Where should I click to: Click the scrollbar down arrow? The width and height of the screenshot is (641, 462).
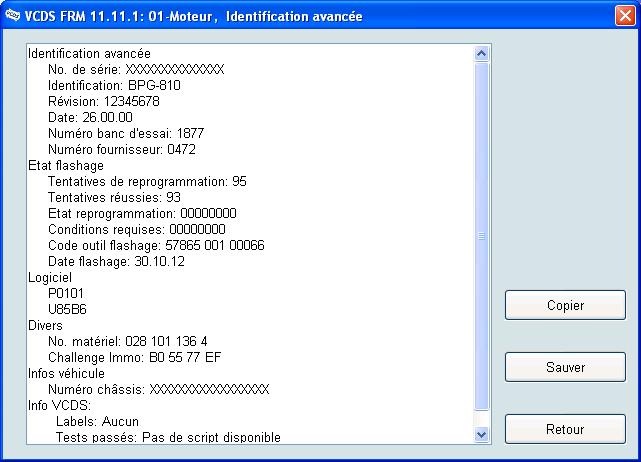[x=482, y=434]
